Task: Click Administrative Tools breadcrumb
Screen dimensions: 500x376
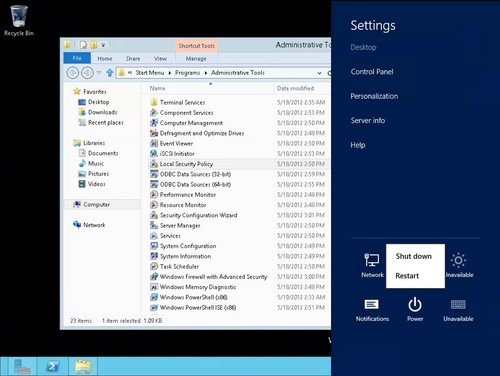Action: [x=238, y=73]
